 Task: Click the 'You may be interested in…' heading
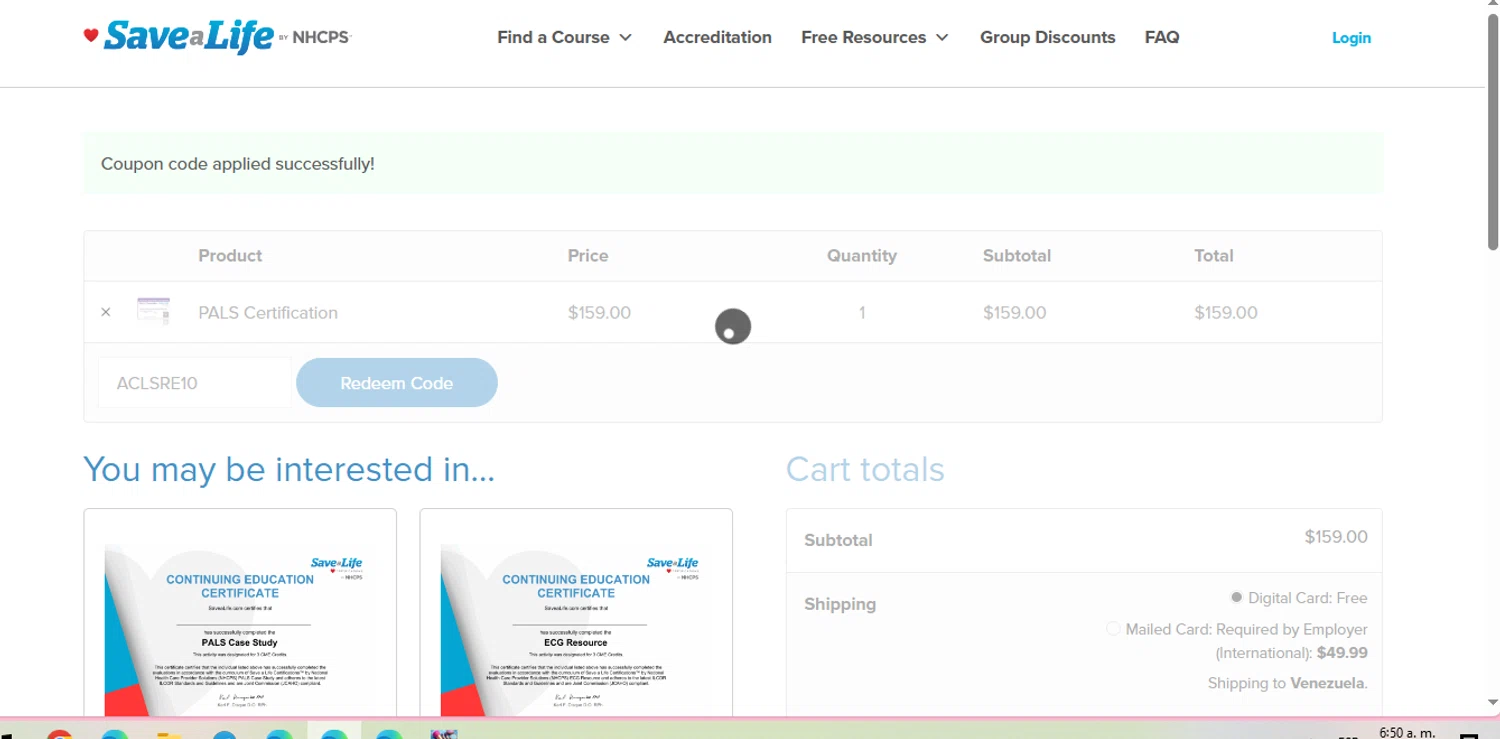point(289,469)
